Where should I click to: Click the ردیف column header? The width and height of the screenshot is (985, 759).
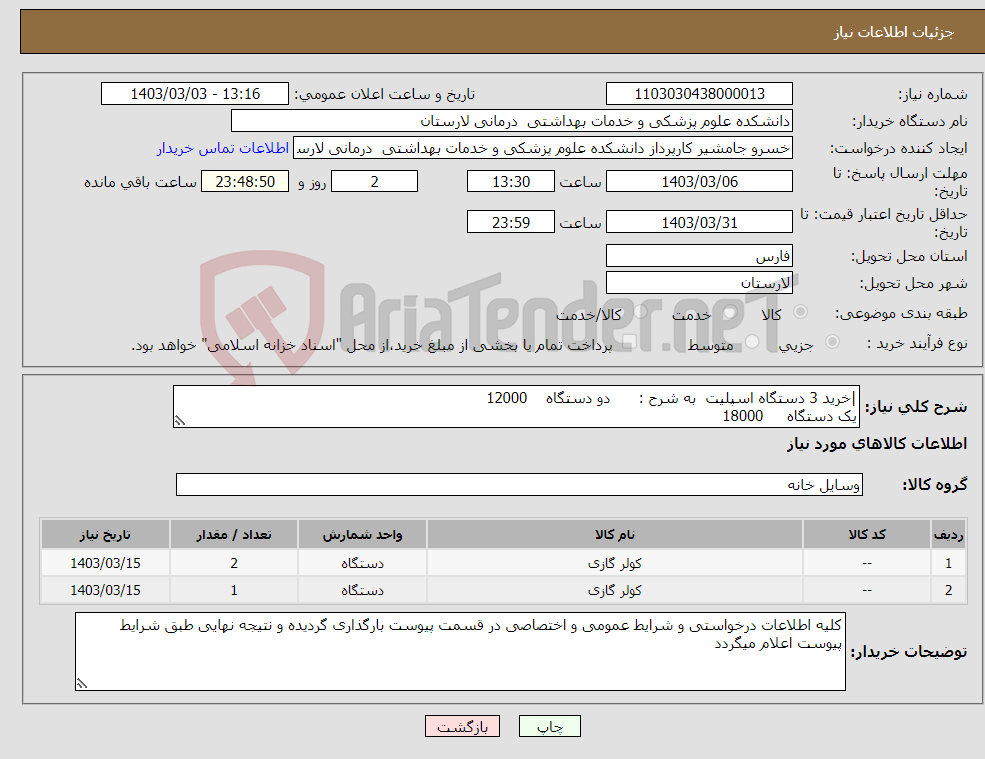pos(949,535)
